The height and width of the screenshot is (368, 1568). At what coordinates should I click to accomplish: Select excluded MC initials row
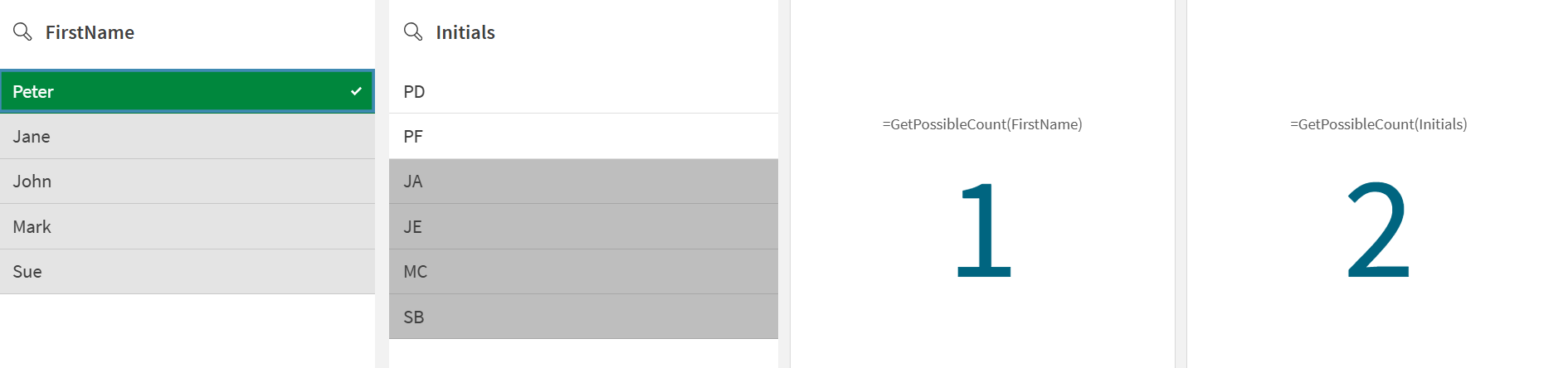tap(582, 272)
